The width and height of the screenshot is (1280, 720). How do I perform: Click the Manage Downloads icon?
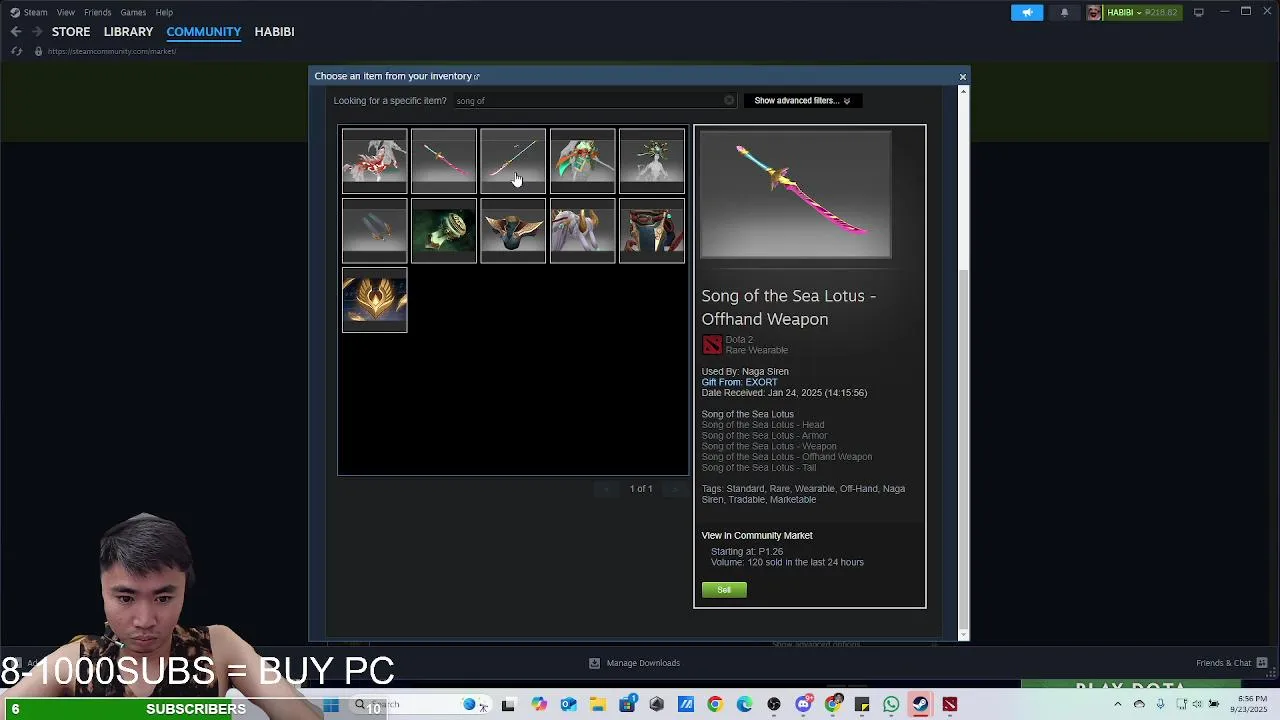pyautogui.click(x=594, y=663)
